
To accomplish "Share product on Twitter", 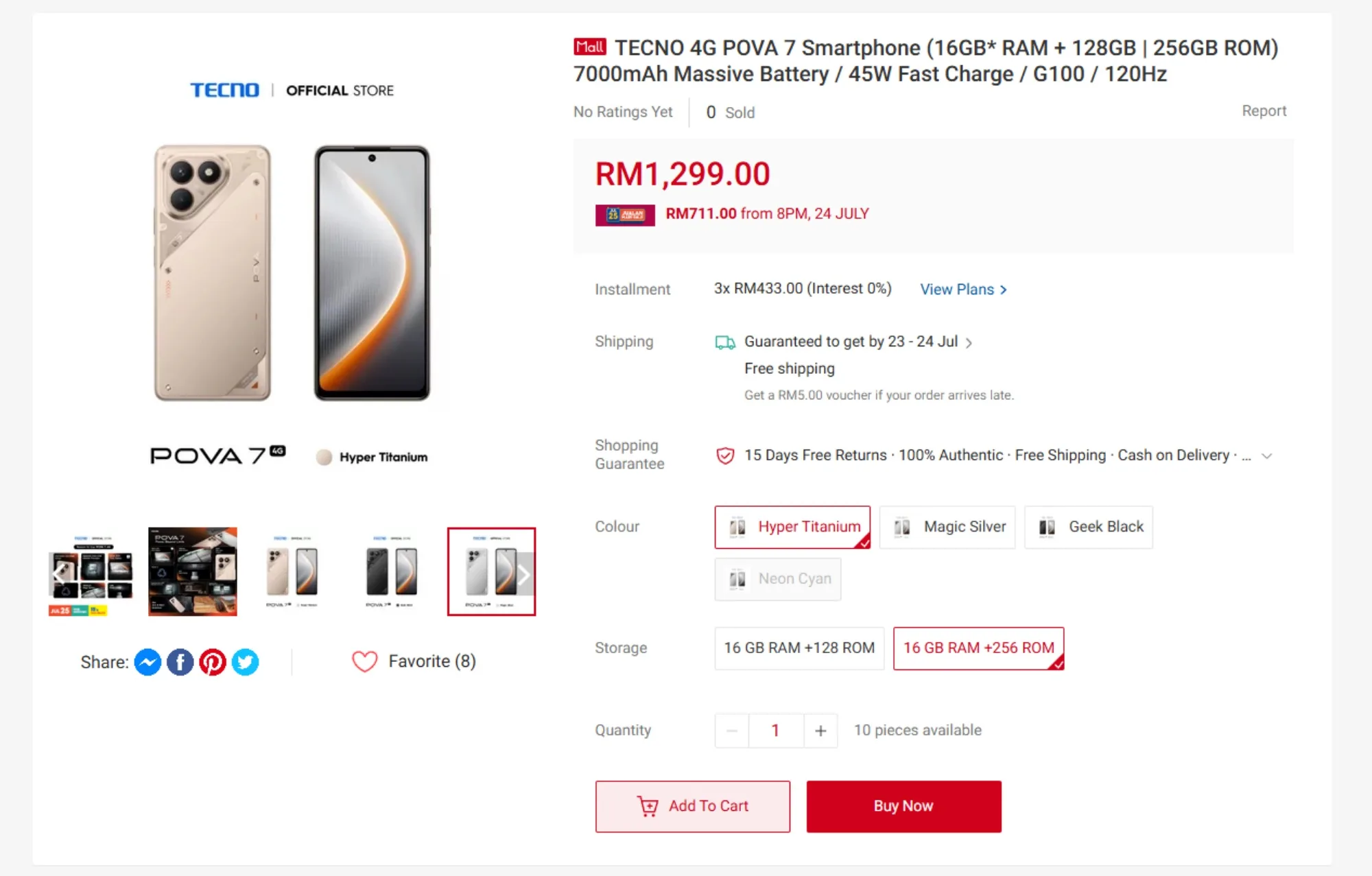I will point(245,662).
